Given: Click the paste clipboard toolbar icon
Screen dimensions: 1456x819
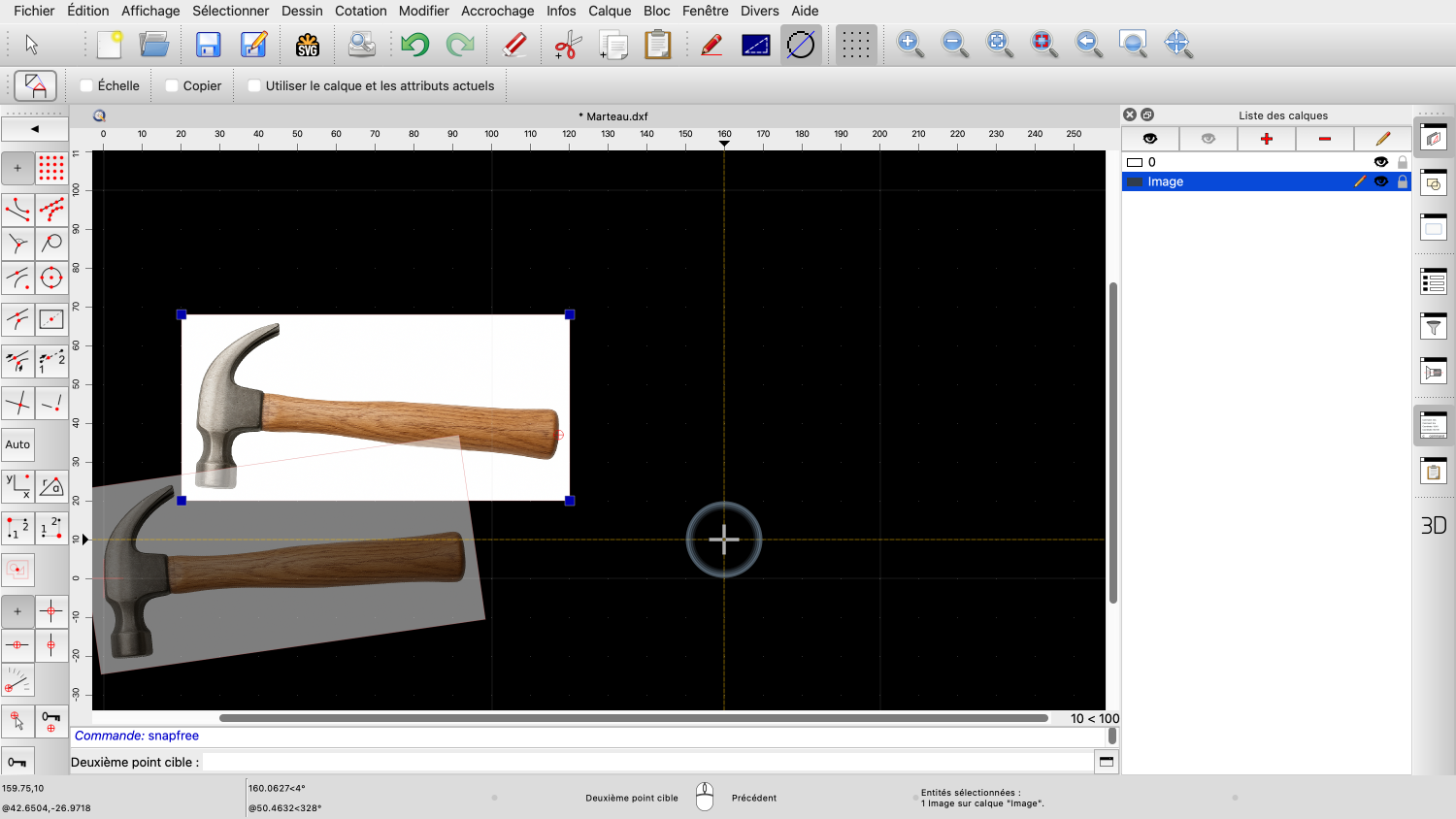Looking at the screenshot, I should point(658,45).
